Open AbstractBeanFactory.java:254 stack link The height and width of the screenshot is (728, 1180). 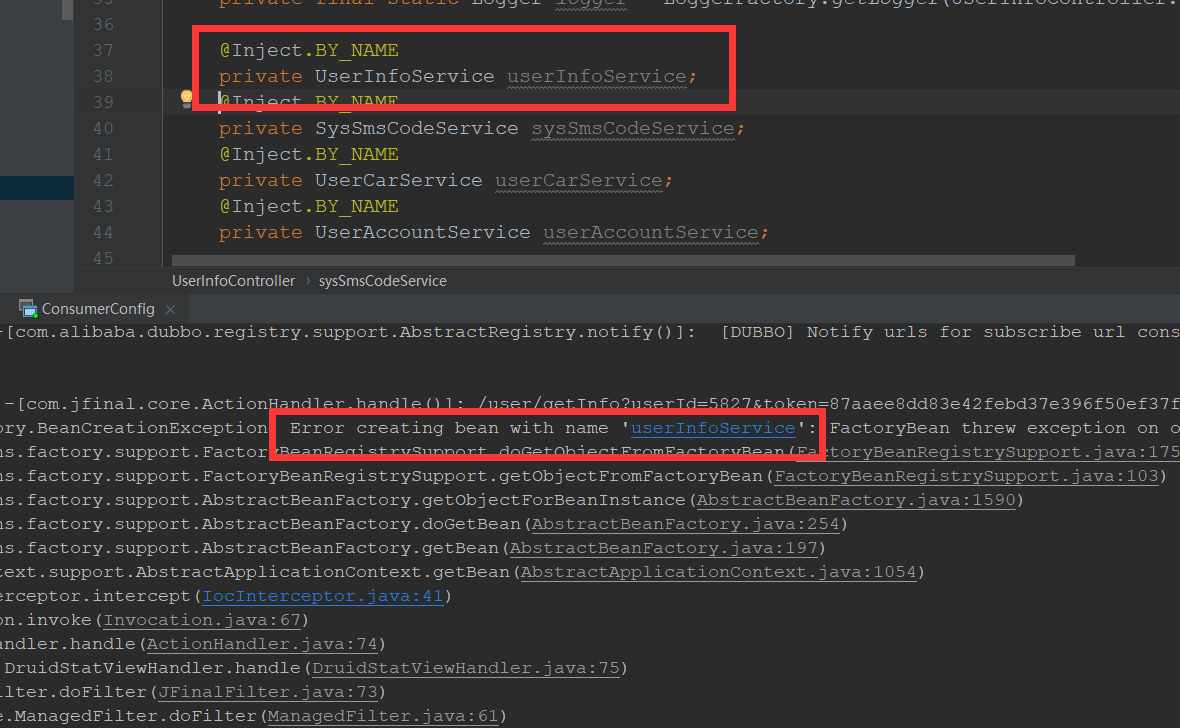pyautogui.click(x=686, y=524)
